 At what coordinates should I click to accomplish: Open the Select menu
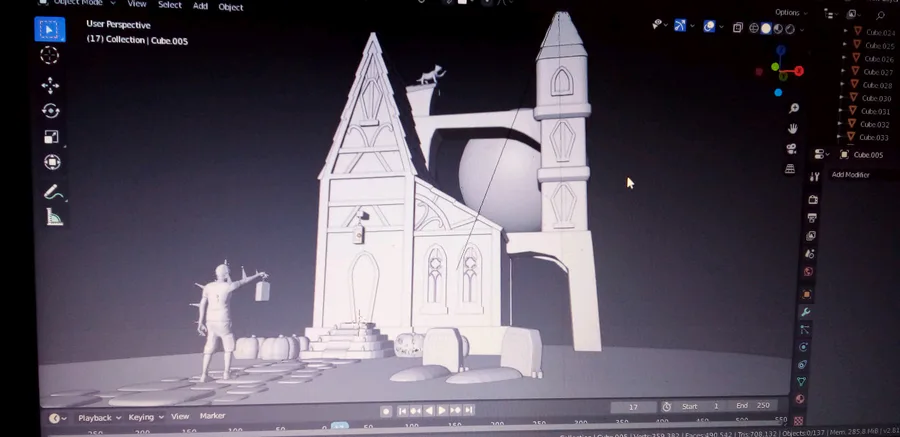170,5
